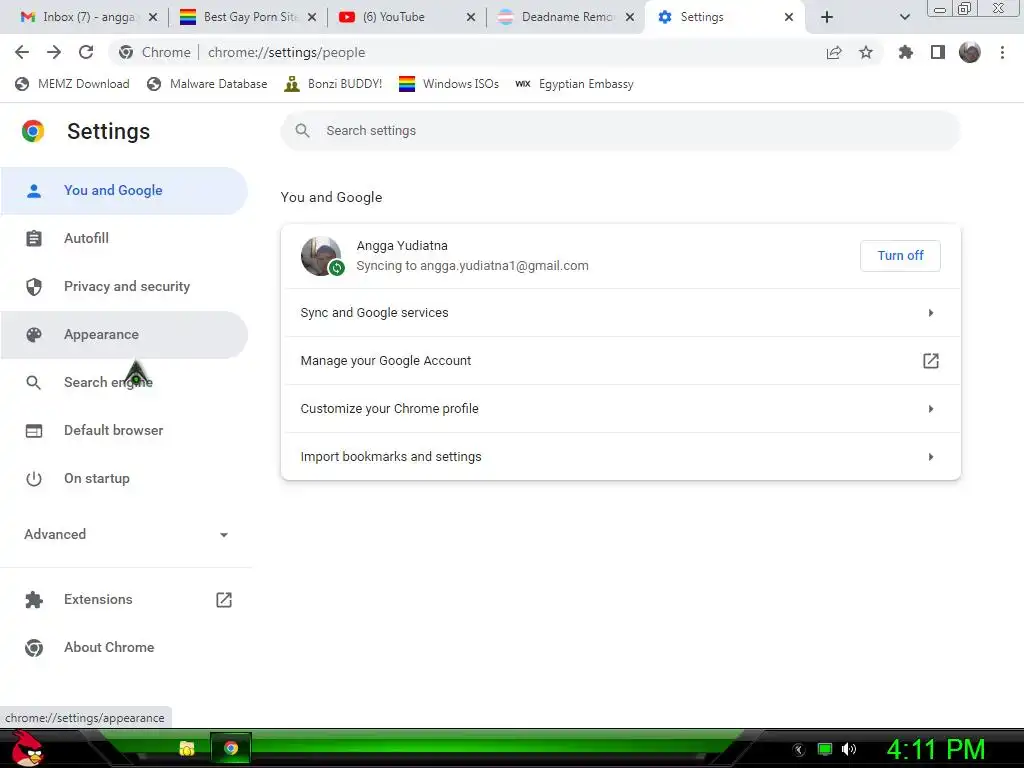Viewport: 1024px width, 768px height.
Task: Open the Extensions puzzle icon in toolbar
Action: click(906, 52)
